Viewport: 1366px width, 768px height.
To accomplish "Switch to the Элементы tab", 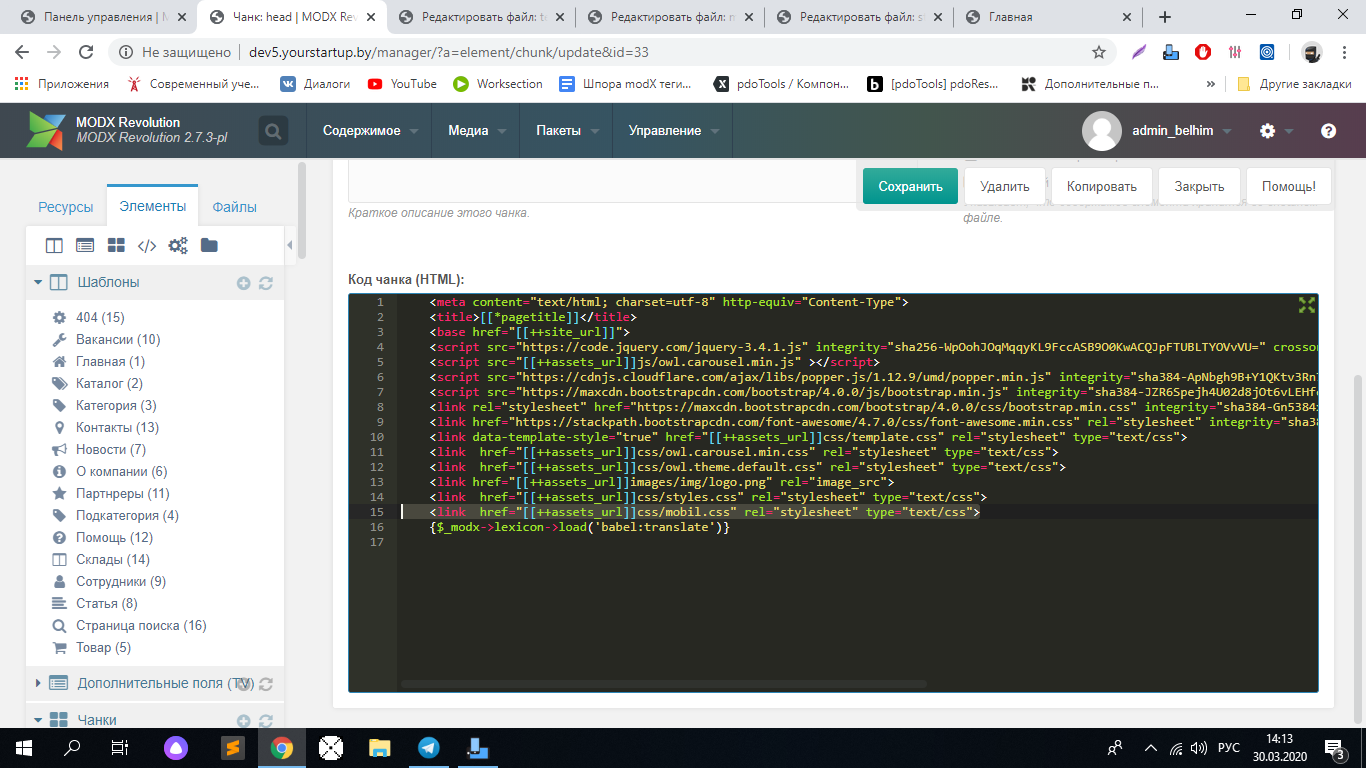I will pyautogui.click(x=152, y=206).
